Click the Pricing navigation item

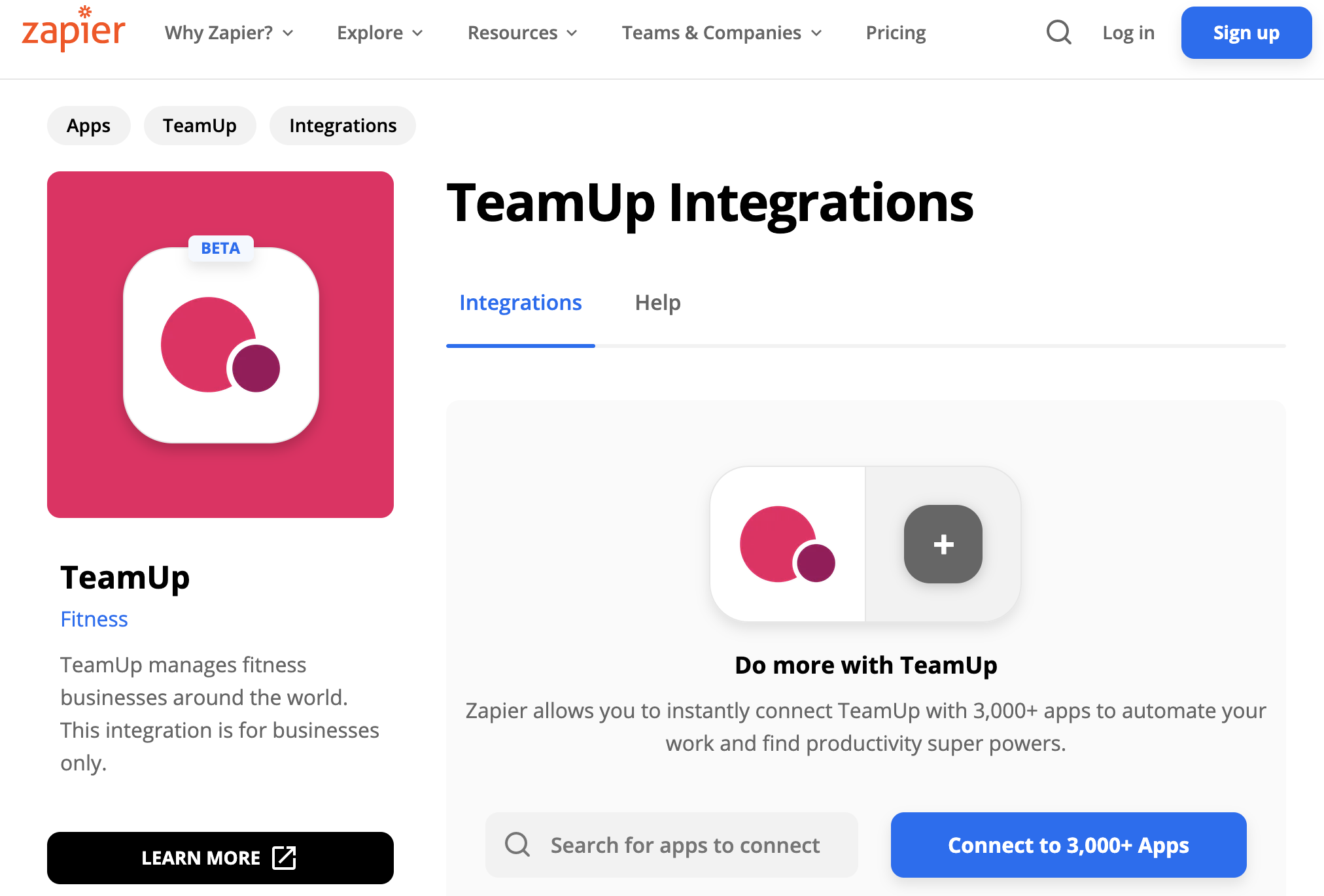[x=896, y=32]
